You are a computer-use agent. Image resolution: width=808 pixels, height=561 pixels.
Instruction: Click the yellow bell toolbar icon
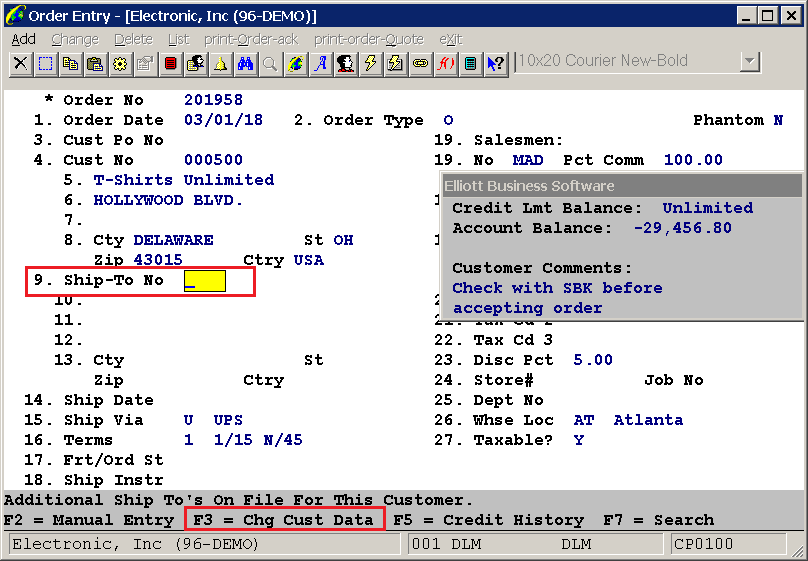[221, 64]
